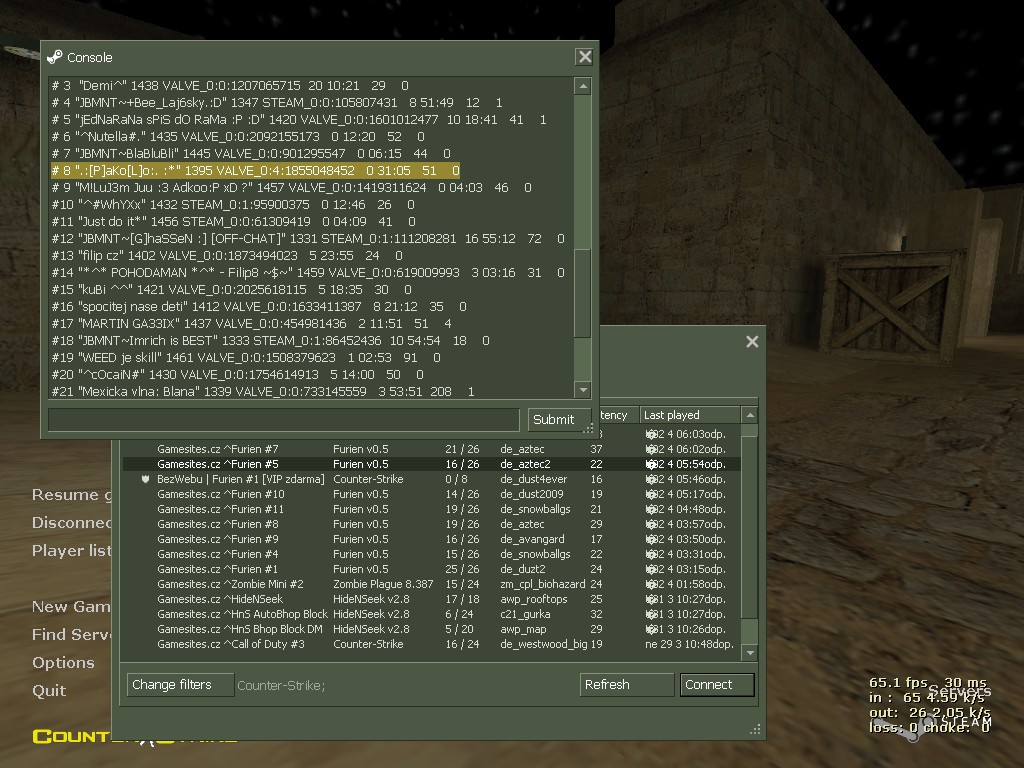Click the Steam icon in Console title
This screenshot has width=1024, height=768.
[54, 57]
